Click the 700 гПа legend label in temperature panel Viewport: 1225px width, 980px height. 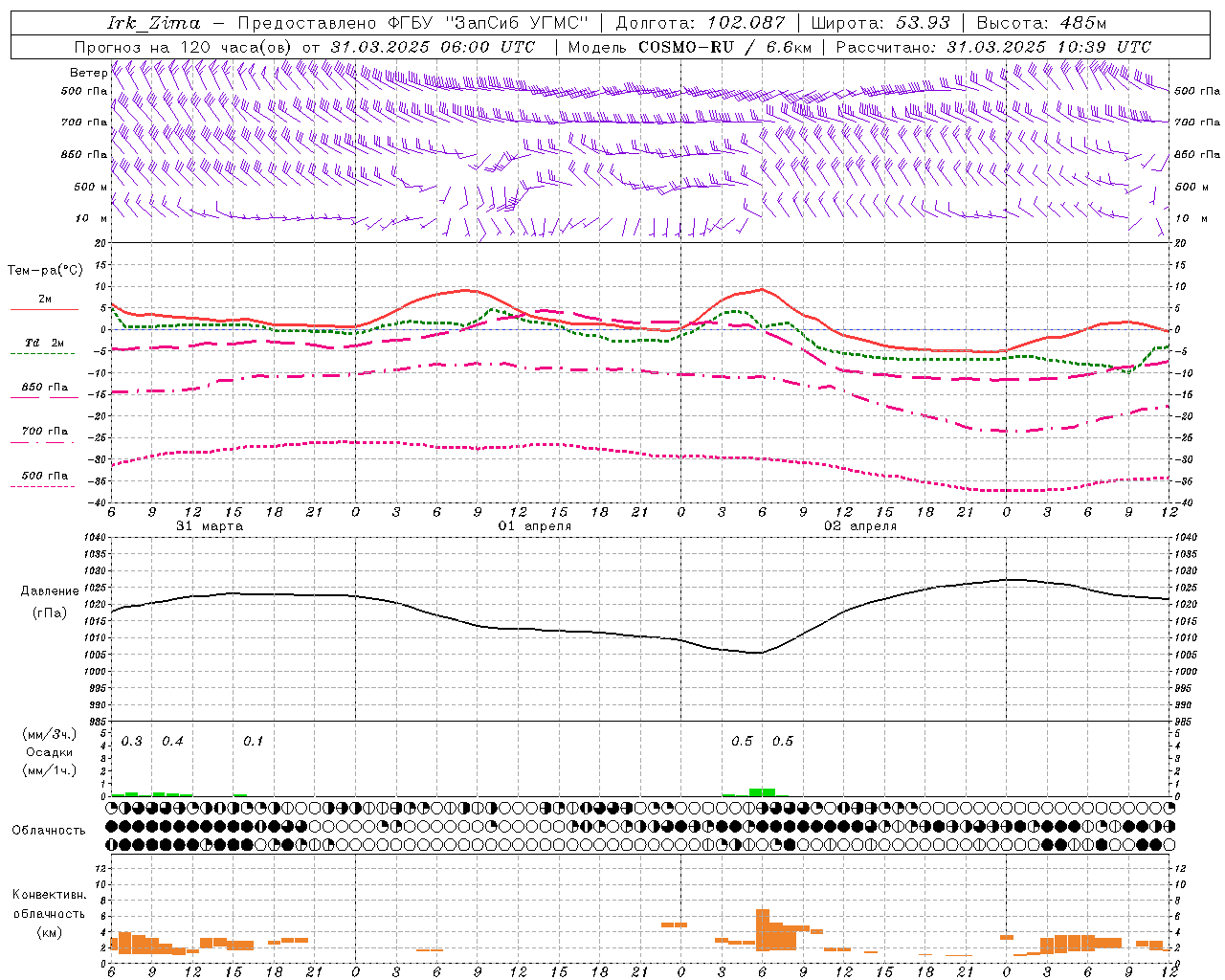point(45,431)
